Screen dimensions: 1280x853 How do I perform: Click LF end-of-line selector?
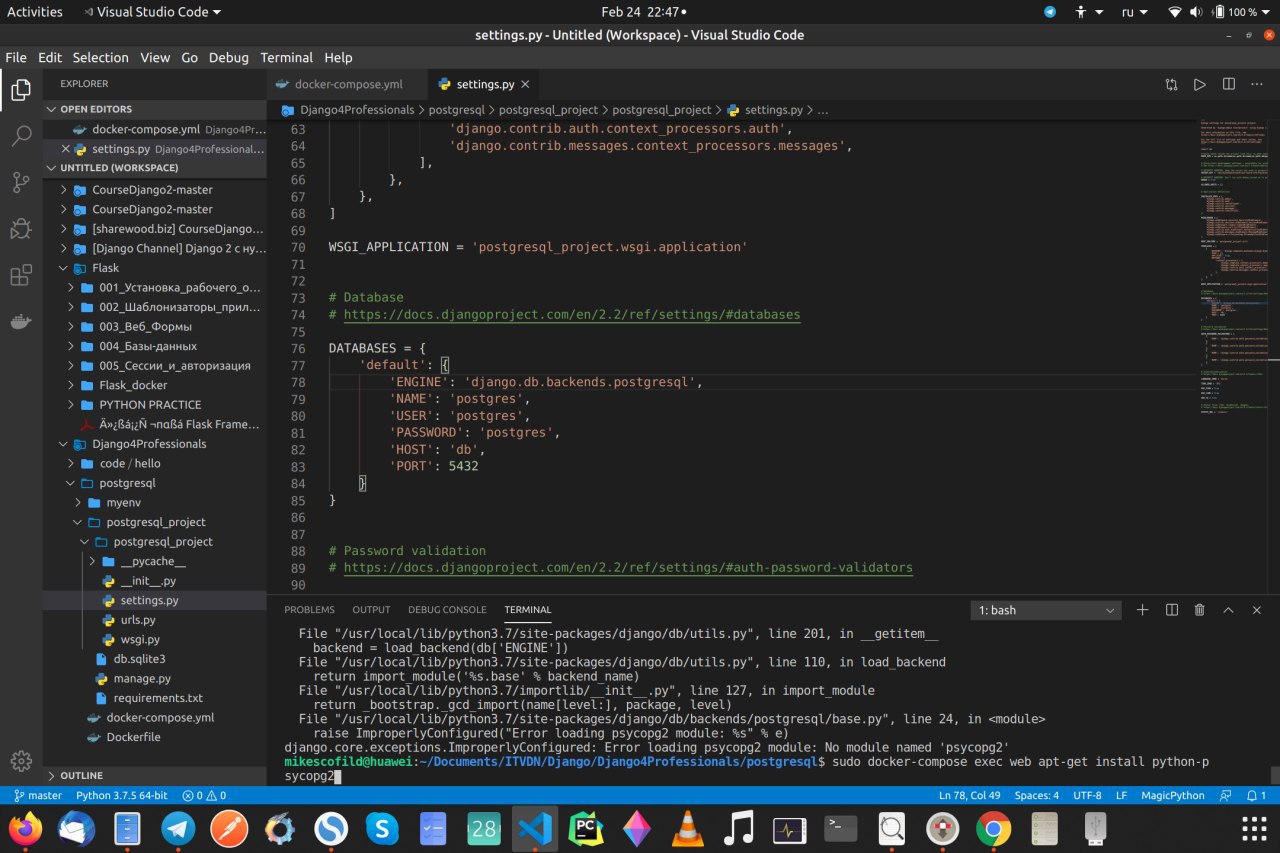pyautogui.click(x=1121, y=795)
